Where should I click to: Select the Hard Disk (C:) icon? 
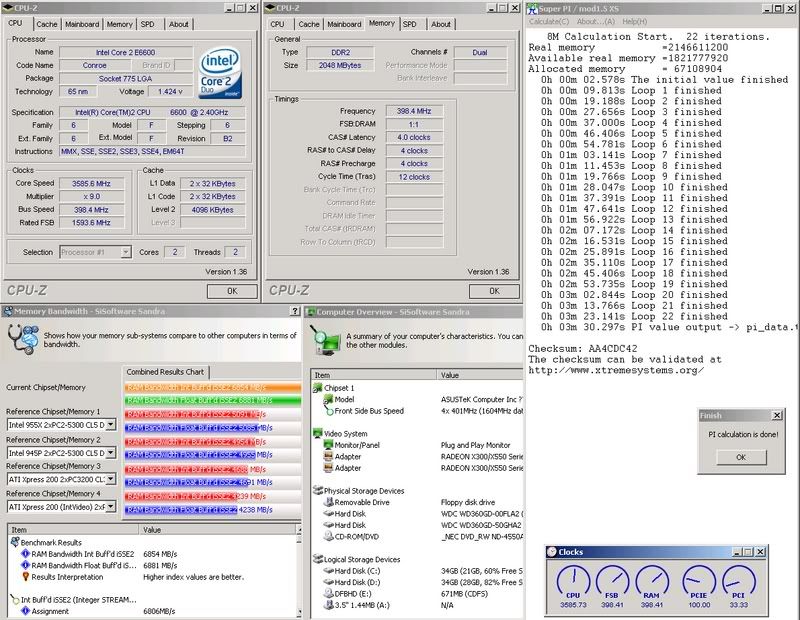coord(329,571)
